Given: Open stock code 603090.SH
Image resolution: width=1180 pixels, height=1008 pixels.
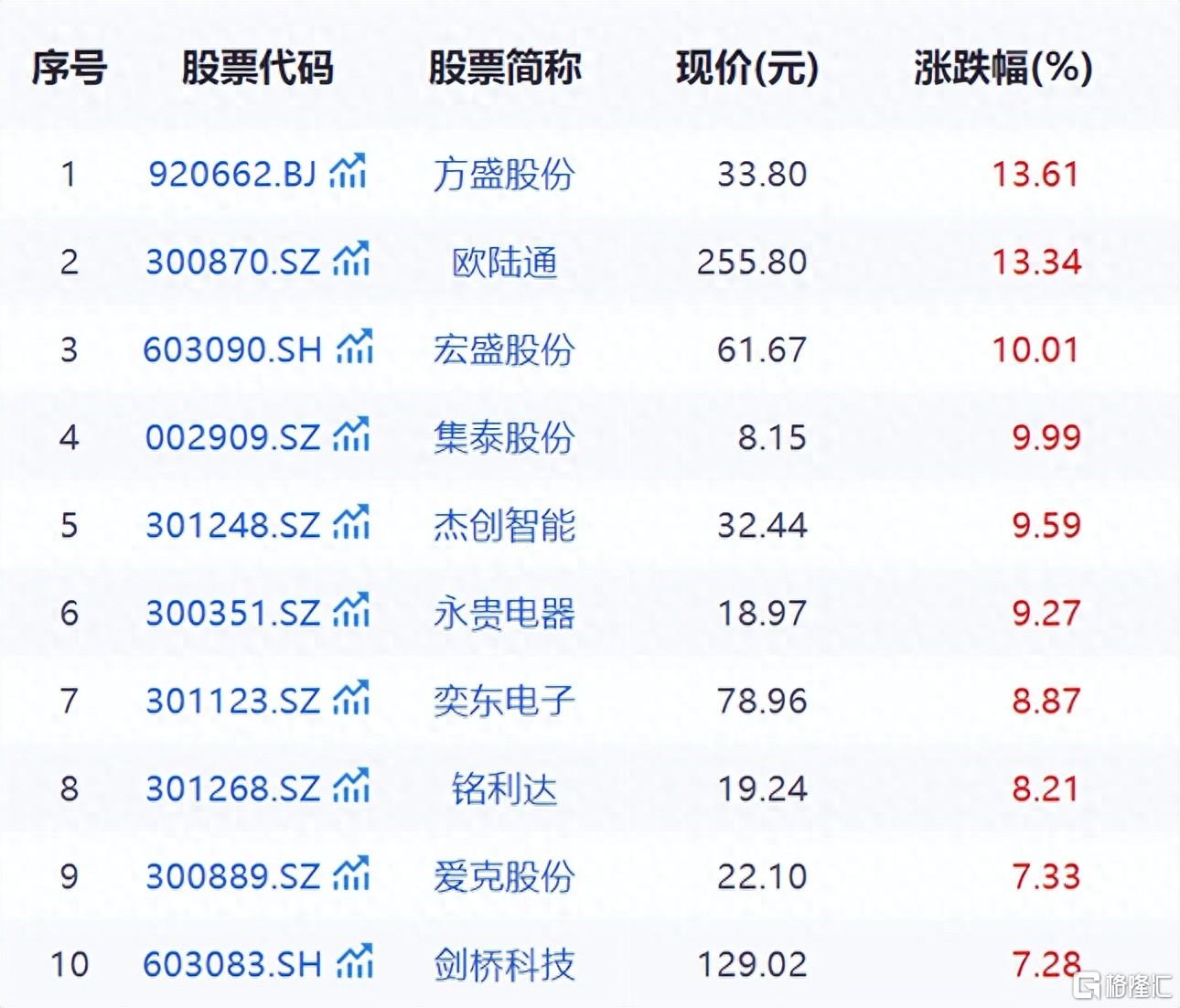Looking at the screenshot, I should point(233,350).
